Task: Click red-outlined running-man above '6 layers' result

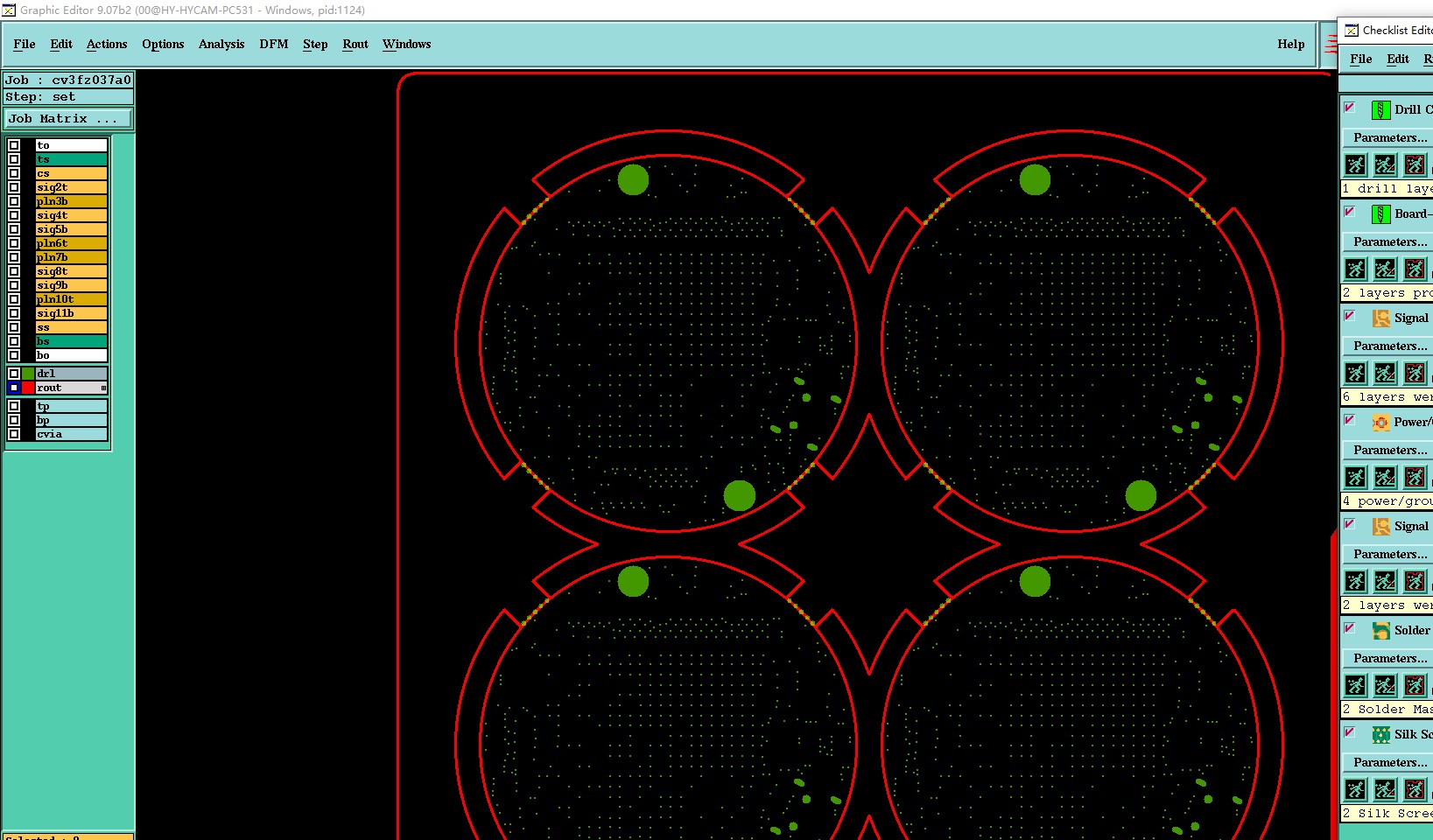Action: click(x=1415, y=373)
